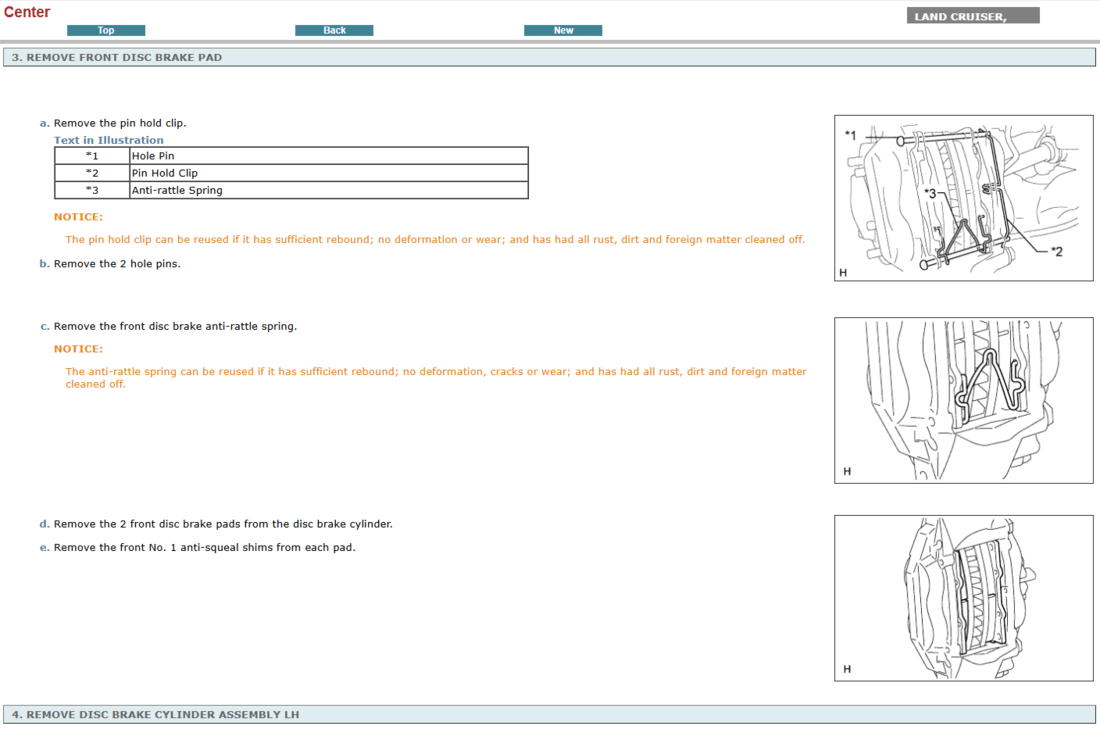Click the hole pin caliper illustration
The width and height of the screenshot is (1100, 751).
[x=963, y=197]
